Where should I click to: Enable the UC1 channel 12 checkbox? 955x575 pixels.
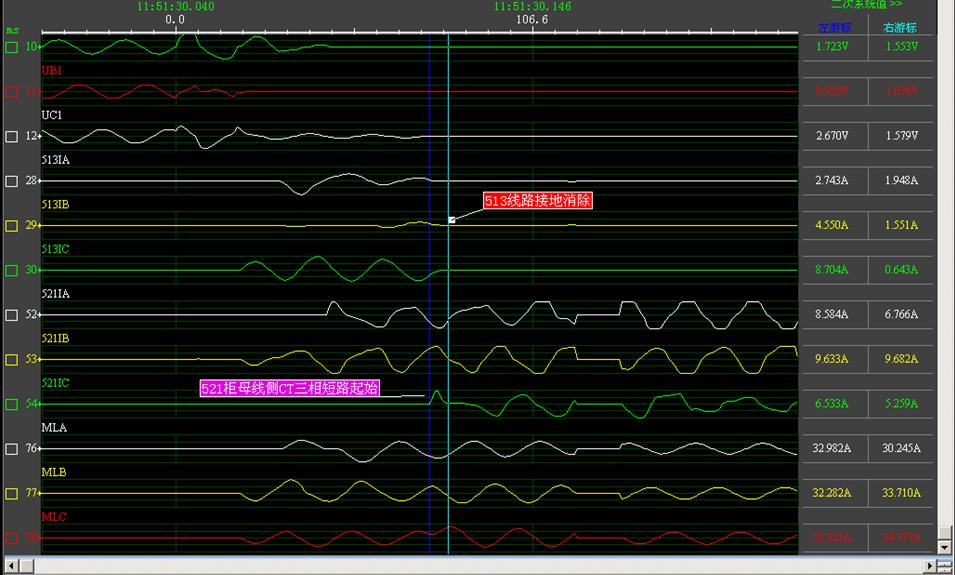click(11, 136)
